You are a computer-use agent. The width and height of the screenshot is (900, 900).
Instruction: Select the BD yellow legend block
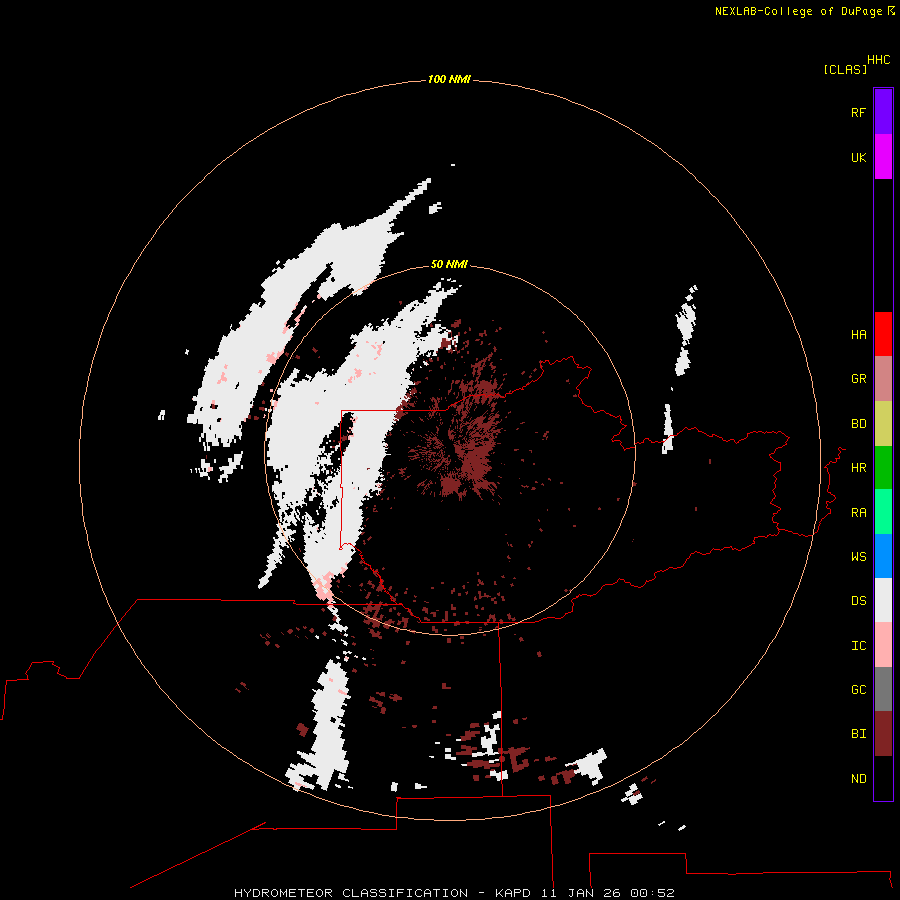[x=883, y=423]
